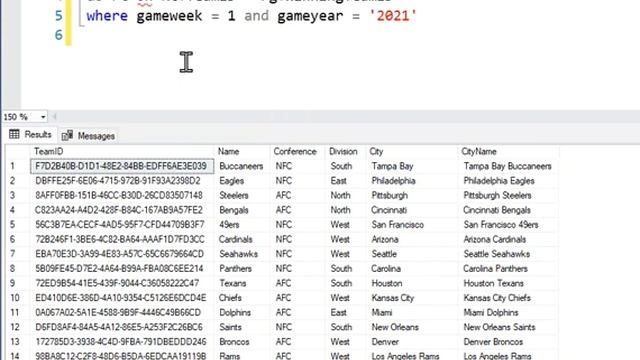Click the Cardinals name cell
This screenshot has width=640, height=360.
coord(242,239)
